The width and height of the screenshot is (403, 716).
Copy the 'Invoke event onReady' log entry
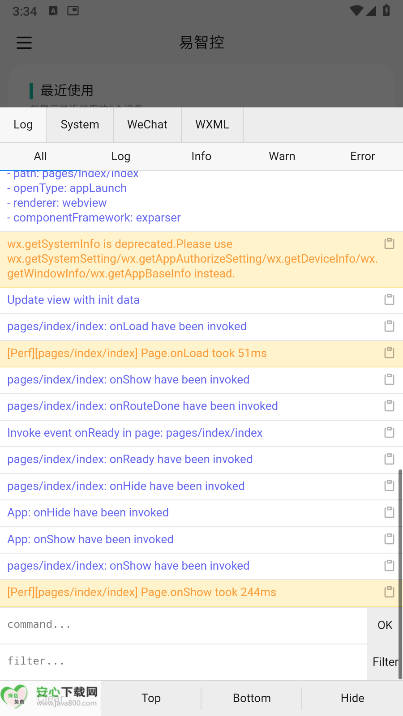(x=389, y=432)
